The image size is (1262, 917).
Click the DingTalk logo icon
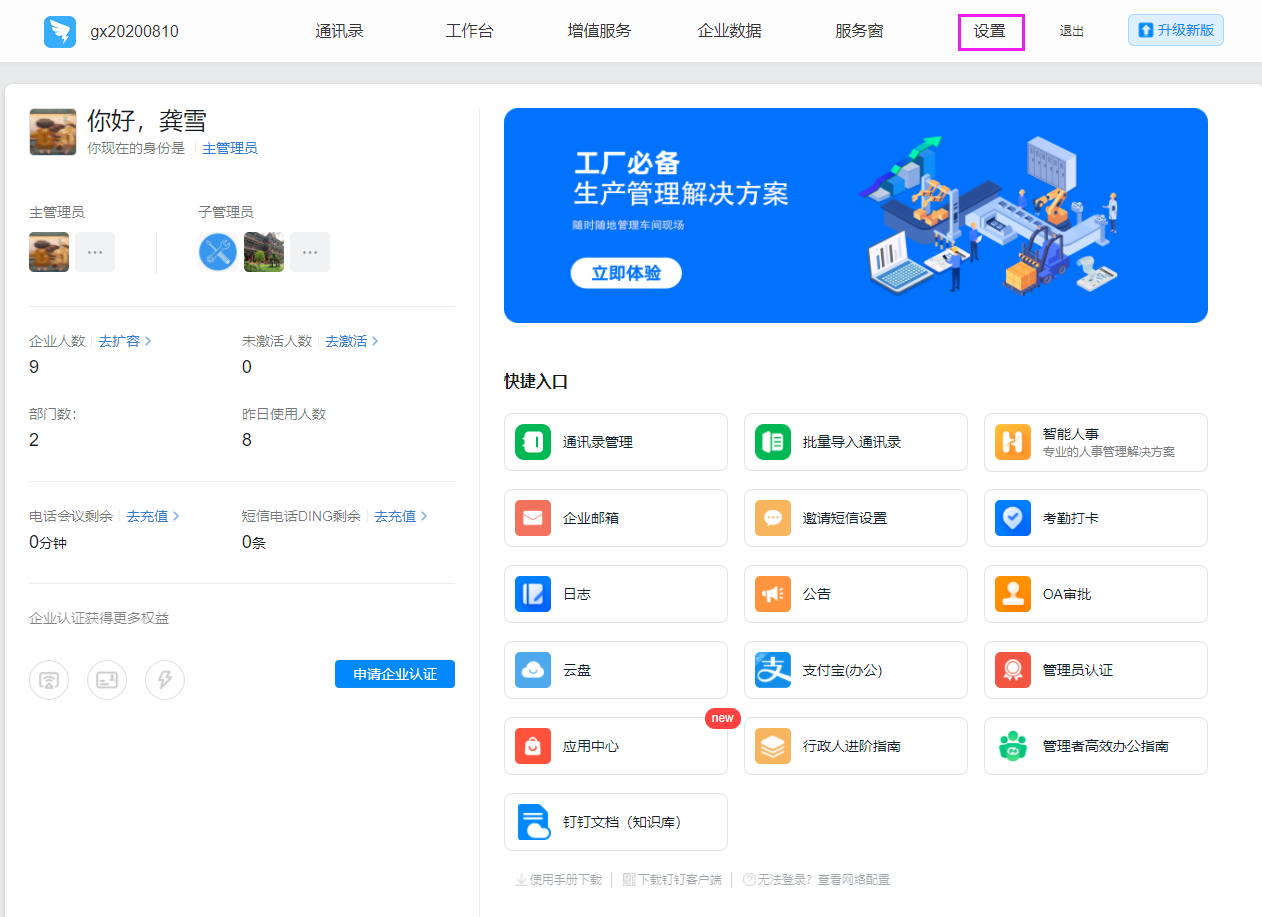coord(60,31)
